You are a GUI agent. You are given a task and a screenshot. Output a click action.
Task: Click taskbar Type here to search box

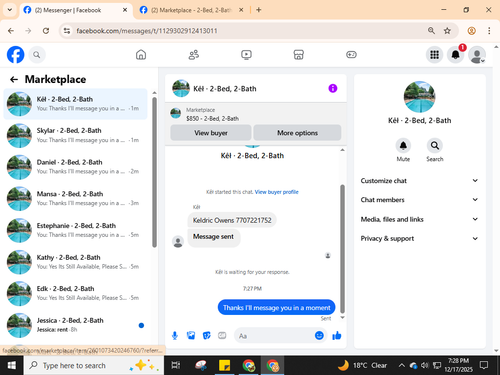94,365
